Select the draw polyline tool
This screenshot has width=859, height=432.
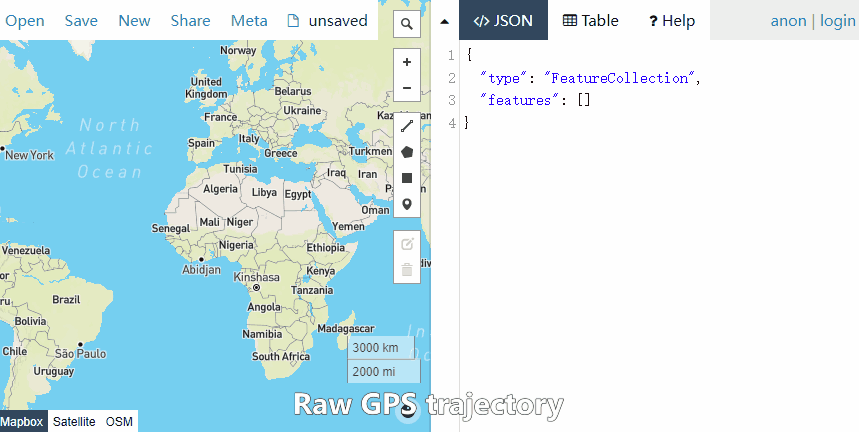pos(406,126)
